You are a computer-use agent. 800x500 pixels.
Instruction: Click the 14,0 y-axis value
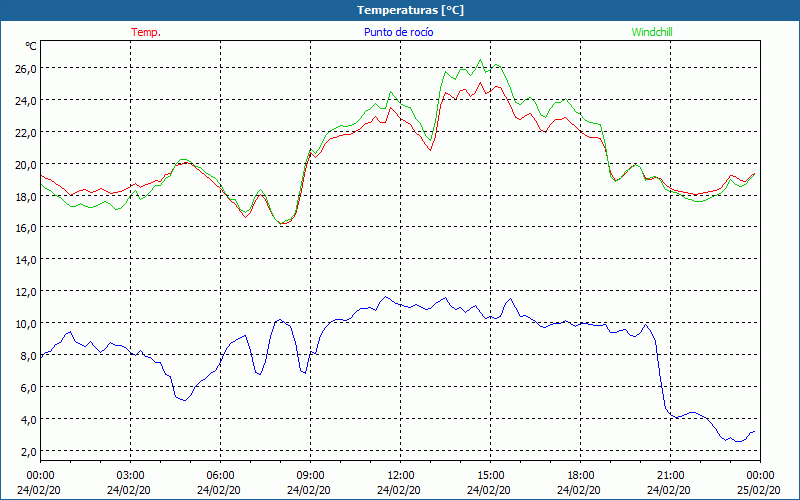[x=25, y=260]
